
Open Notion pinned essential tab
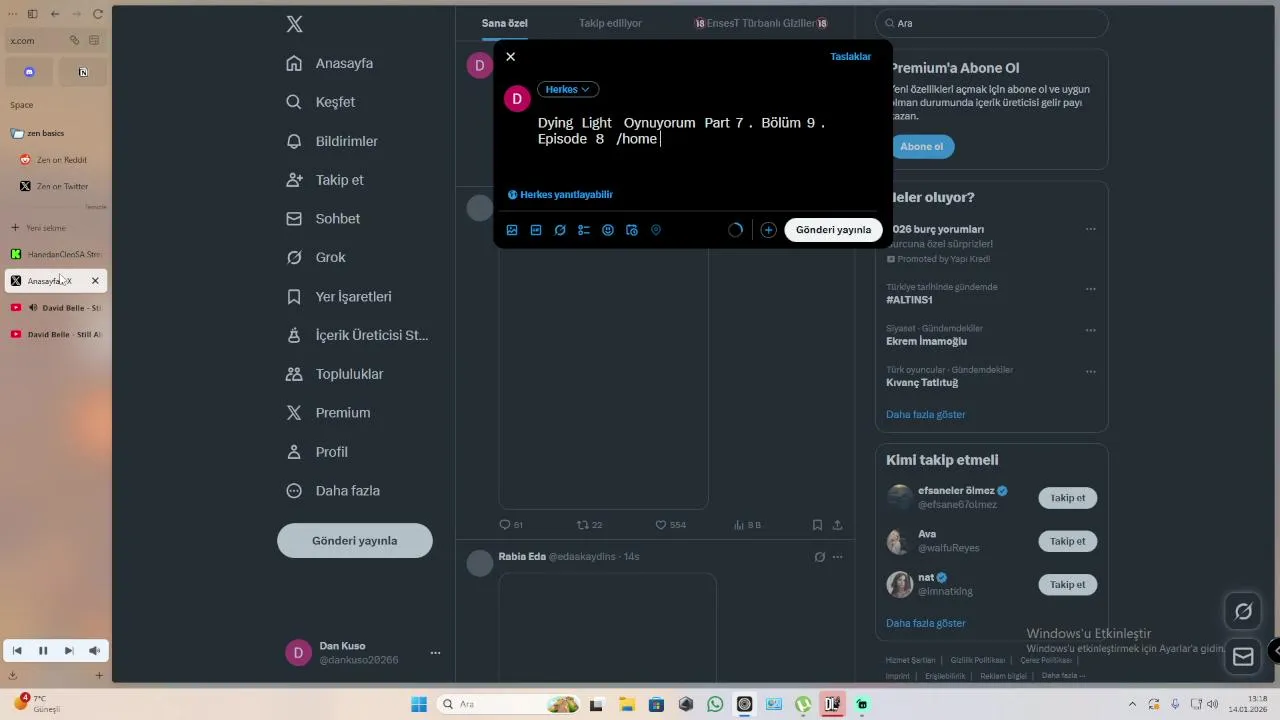(83, 71)
